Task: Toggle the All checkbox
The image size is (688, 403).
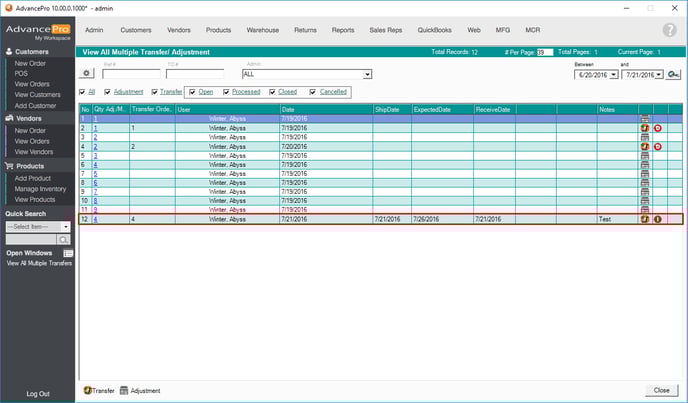Action: pos(82,92)
